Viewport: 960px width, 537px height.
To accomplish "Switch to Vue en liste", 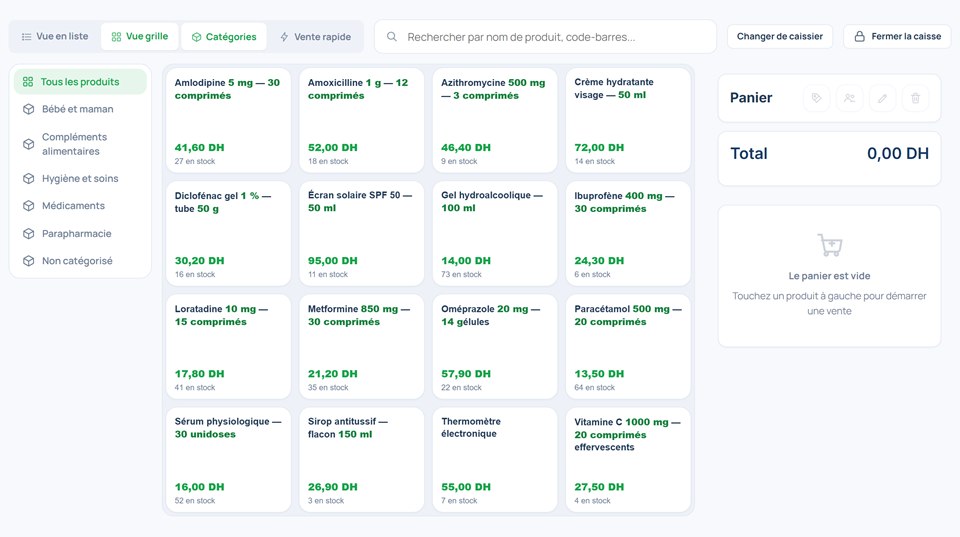I will point(54,36).
